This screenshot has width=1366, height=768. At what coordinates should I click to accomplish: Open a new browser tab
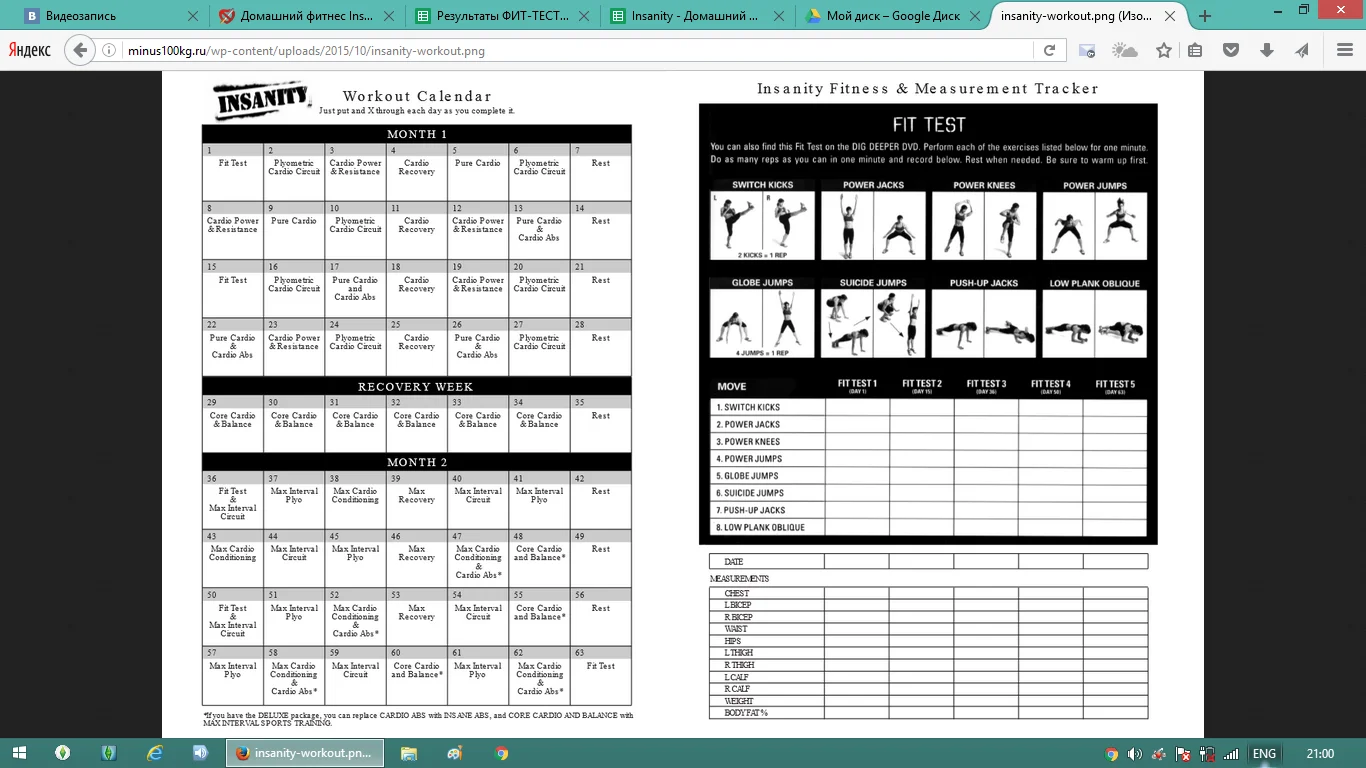[x=1205, y=16]
